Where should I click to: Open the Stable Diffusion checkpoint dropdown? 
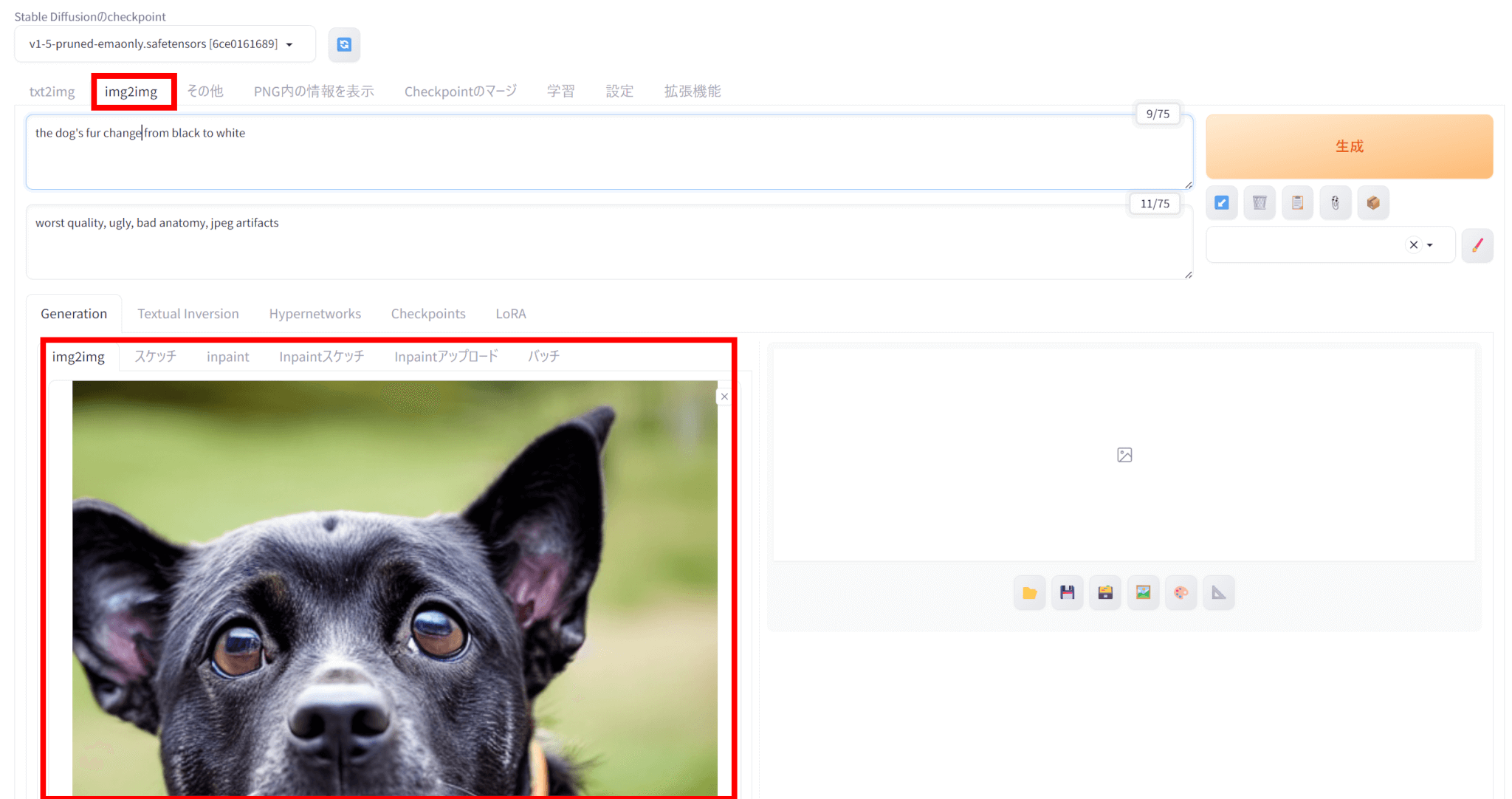[165, 44]
